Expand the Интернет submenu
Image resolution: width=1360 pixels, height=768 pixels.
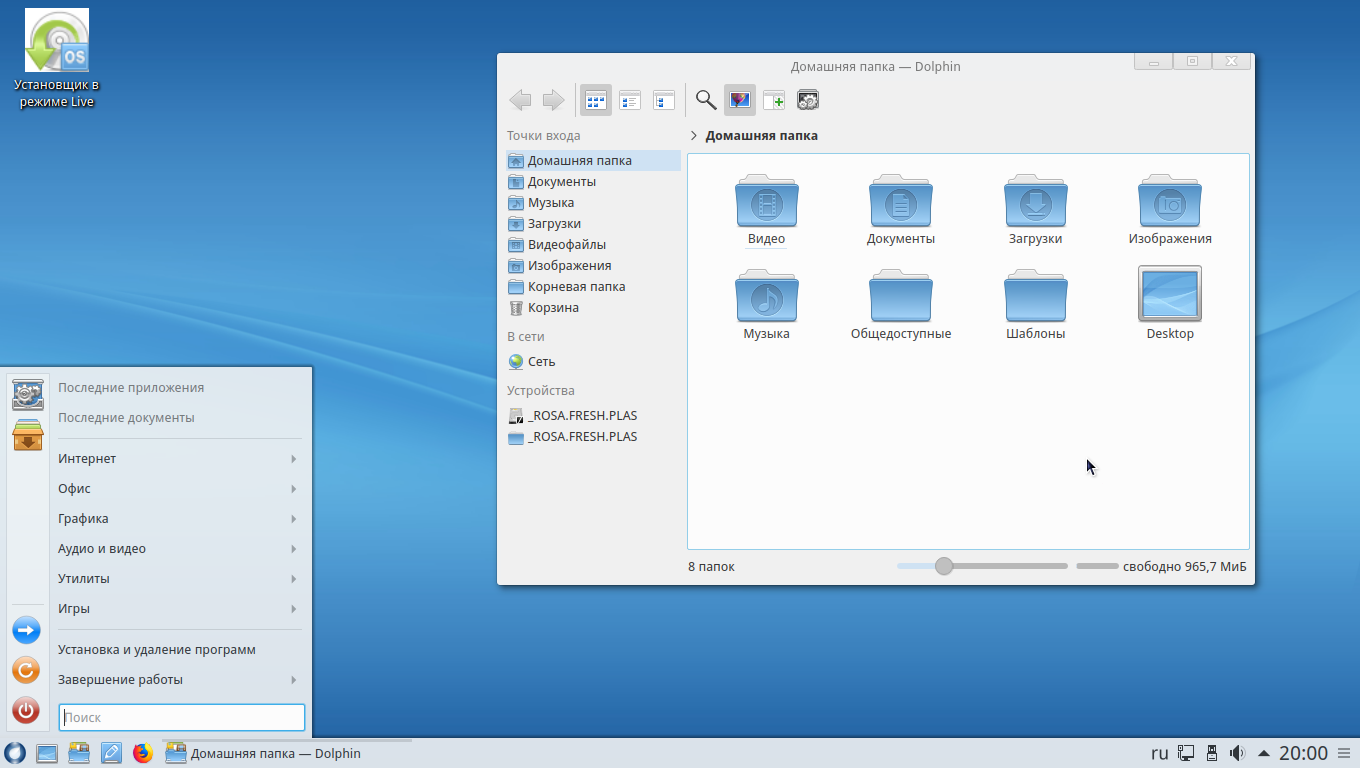pyautogui.click(x=180, y=459)
